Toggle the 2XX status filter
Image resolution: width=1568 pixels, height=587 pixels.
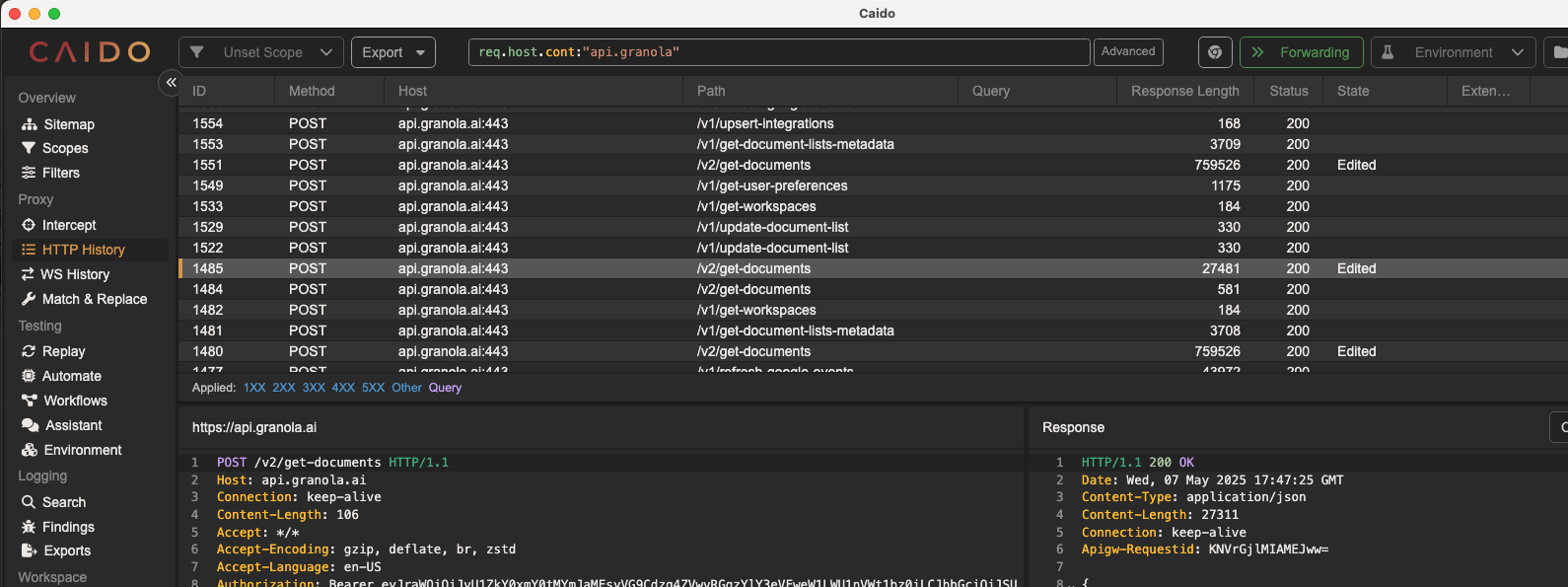[284, 388]
